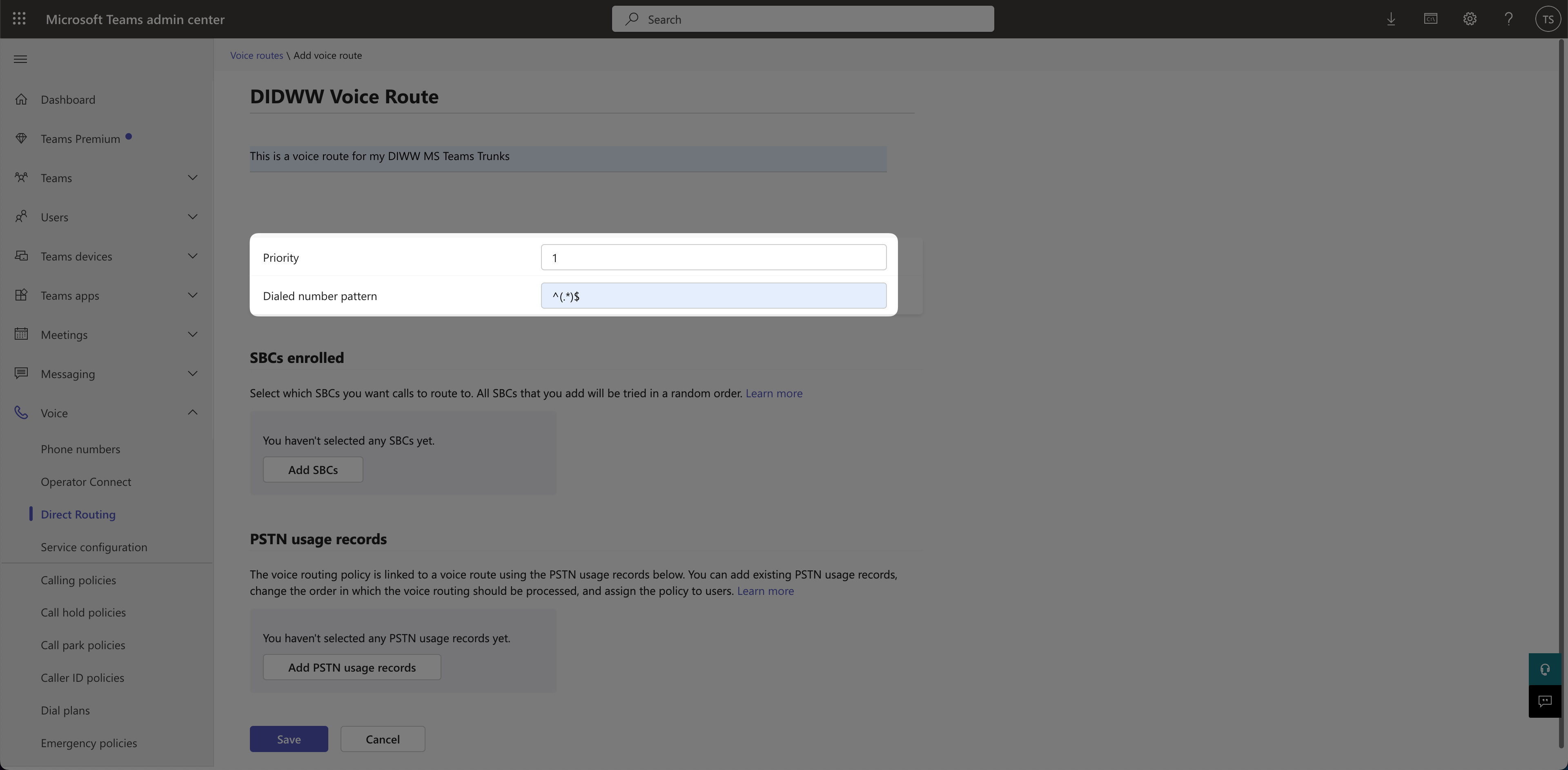
Task: Expand the Teams apps chevron
Action: [x=192, y=295]
